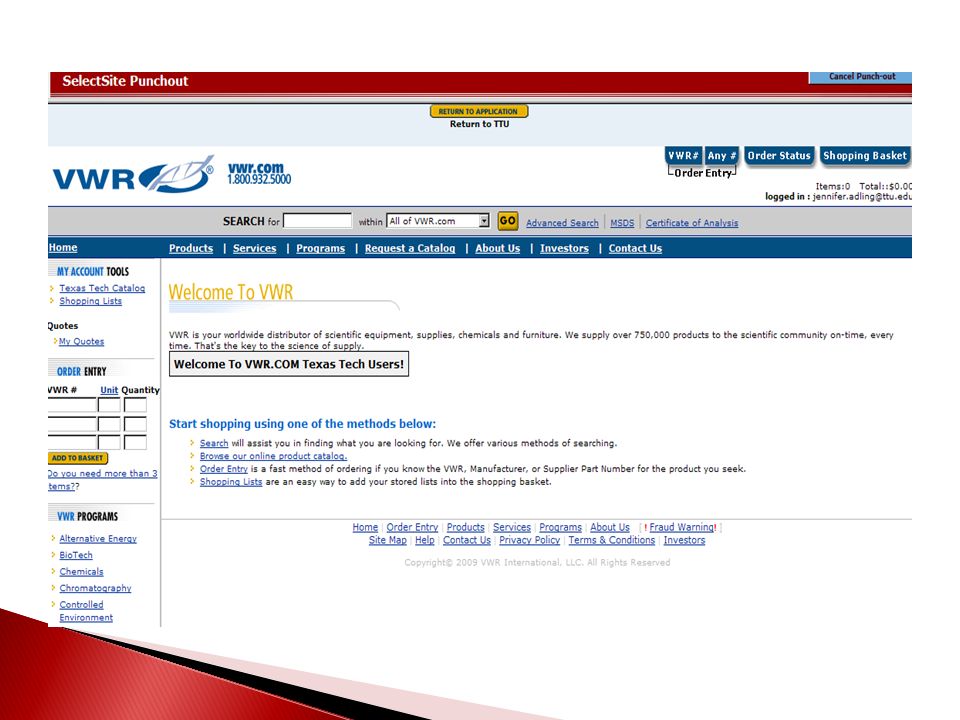Open the My Quotes link
The image size is (960, 720).
(81, 341)
